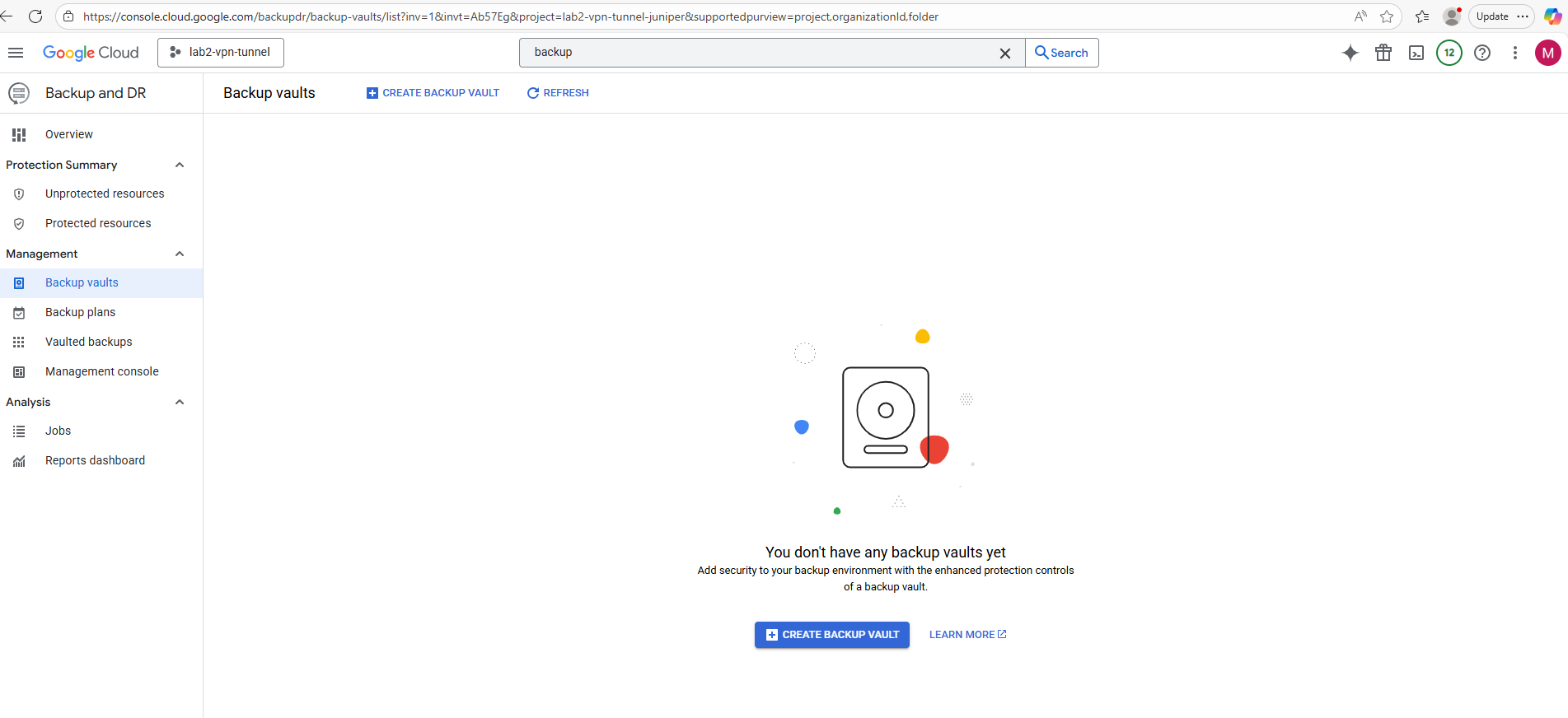Screen dimensions: 1568x718
Task: Click the Protected resources shield icon
Action: coord(19,224)
